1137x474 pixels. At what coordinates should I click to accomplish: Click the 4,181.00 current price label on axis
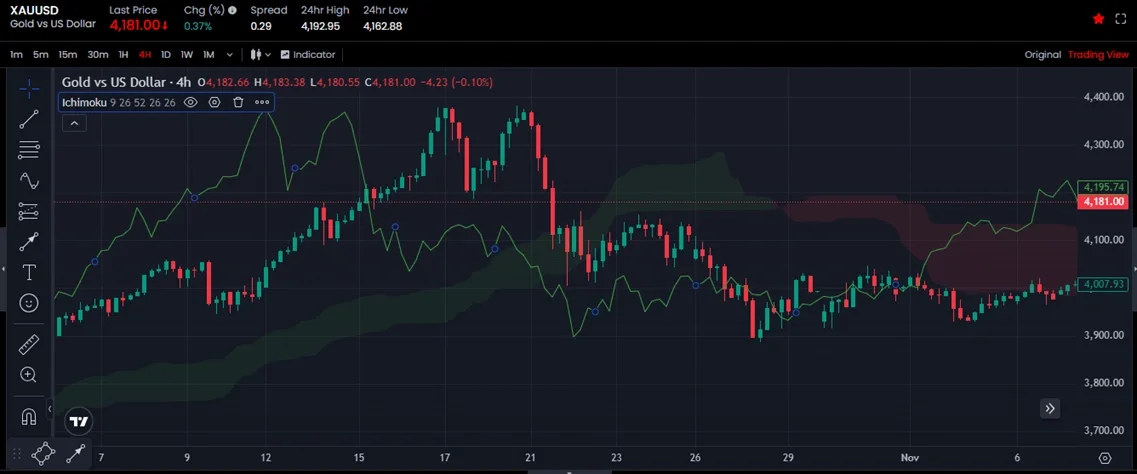pos(1104,202)
